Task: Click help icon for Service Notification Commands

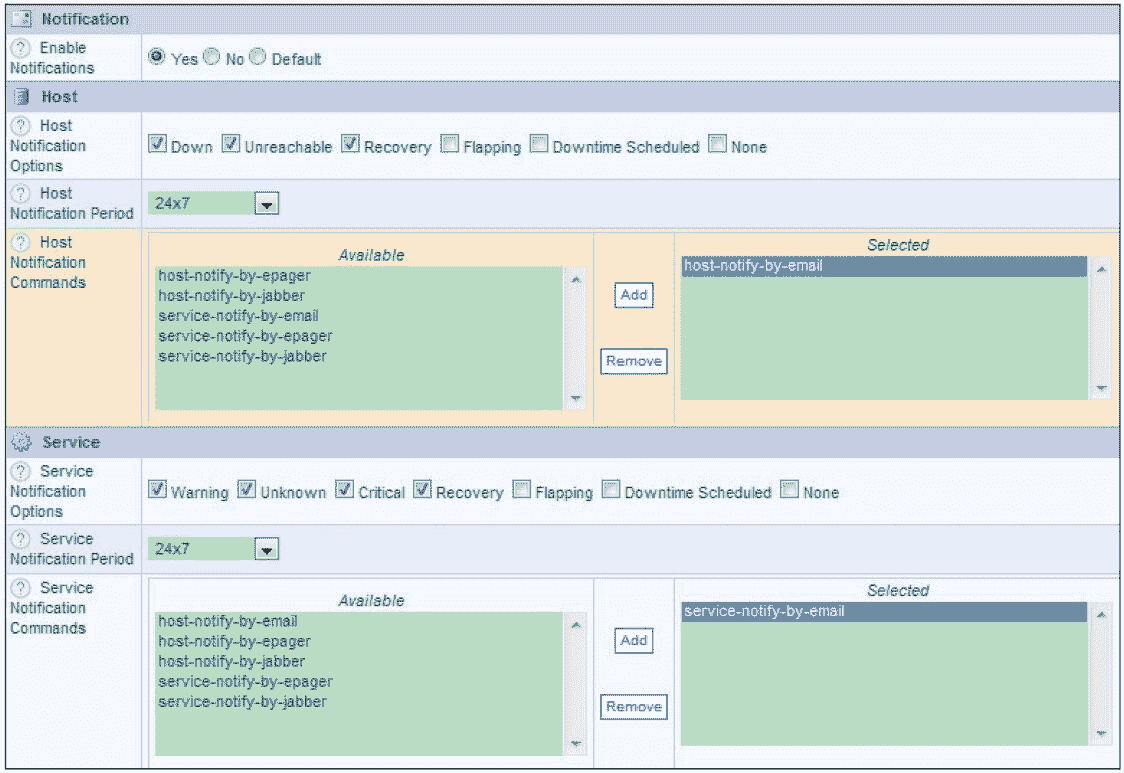Action: point(19,588)
